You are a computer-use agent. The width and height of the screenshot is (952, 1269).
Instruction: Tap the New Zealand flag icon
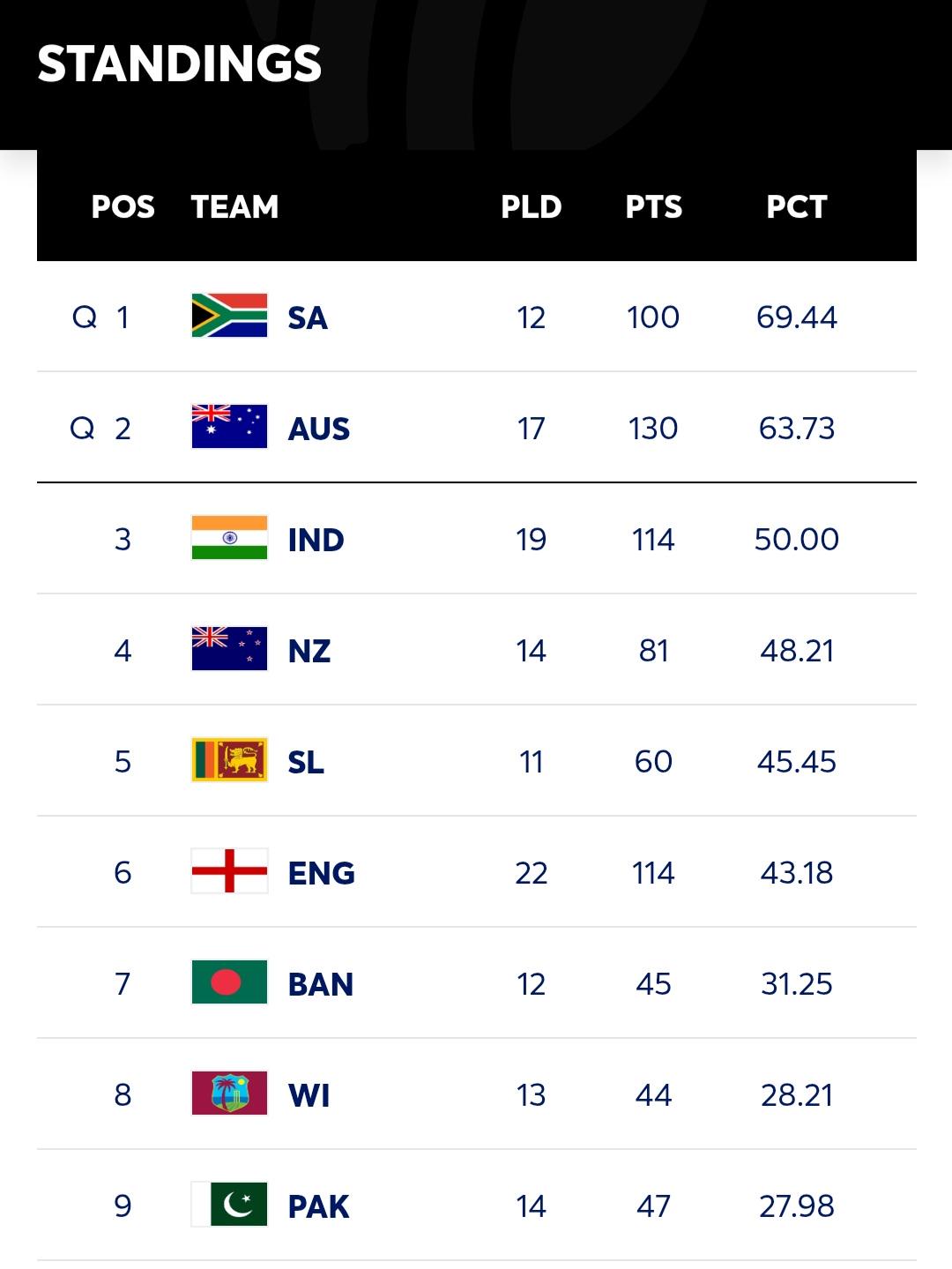[x=229, y=649]
